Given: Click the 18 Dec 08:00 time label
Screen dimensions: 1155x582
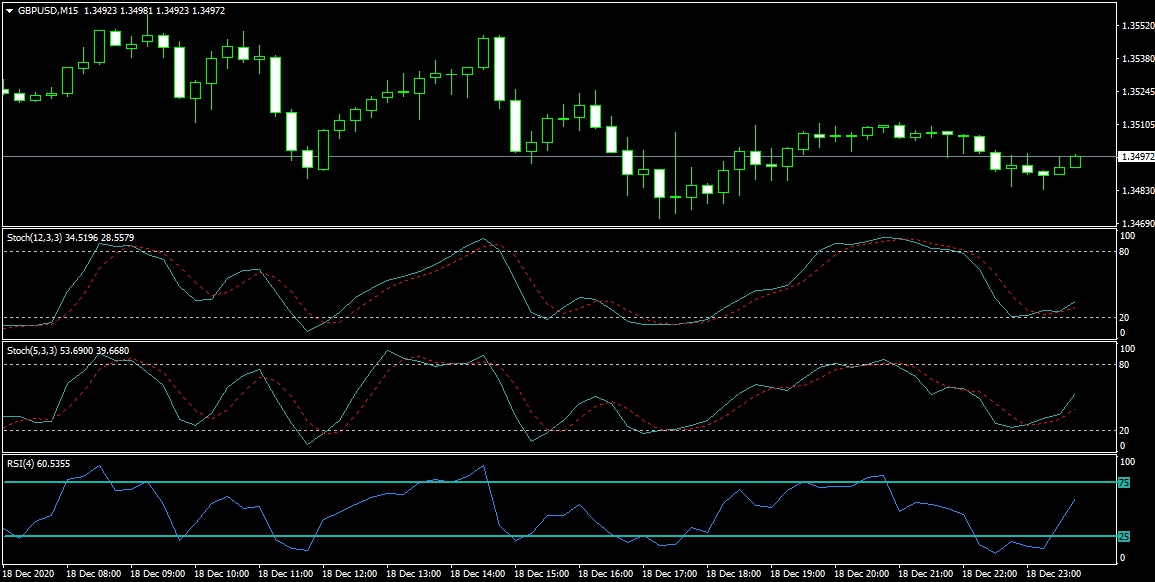Looking at the screenshot, I should point(94,575).
